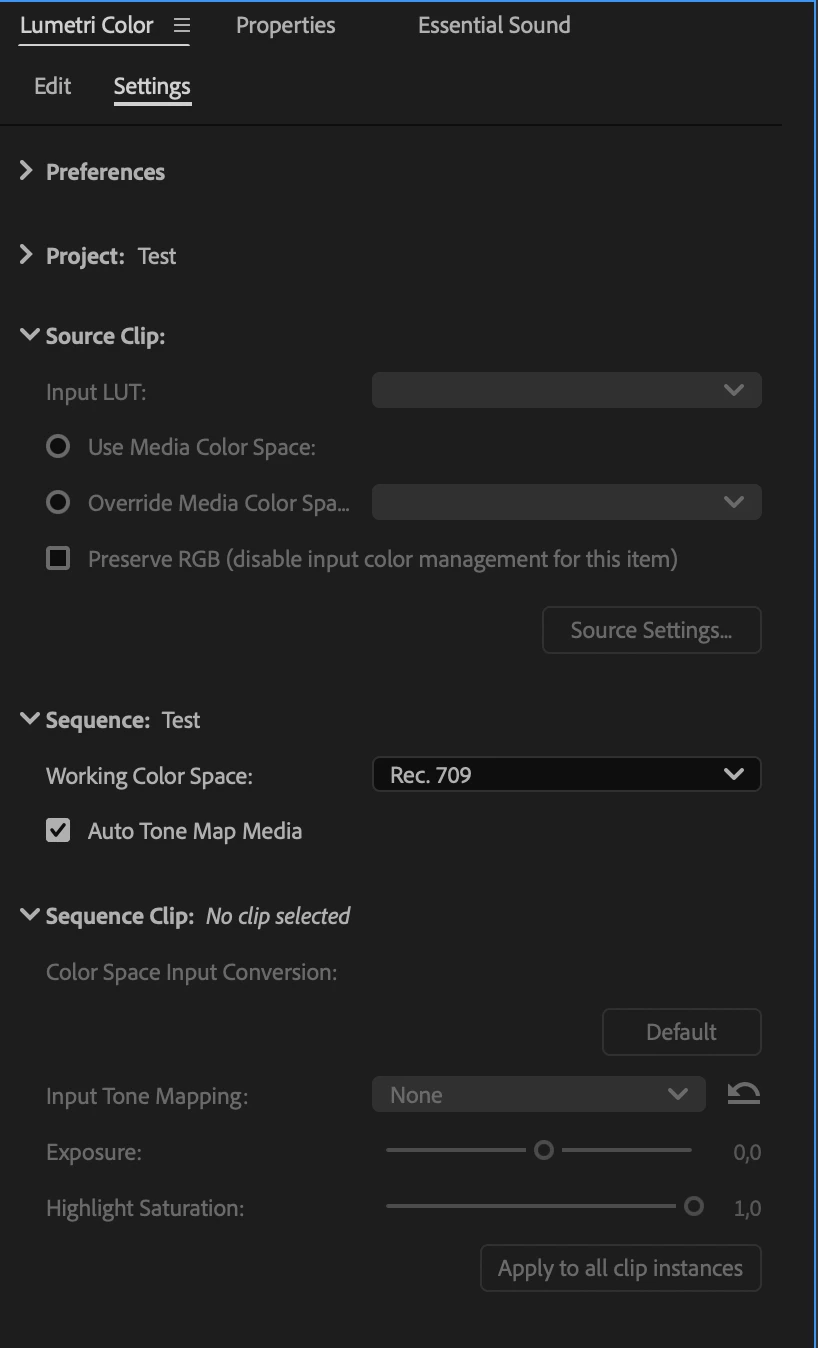Screen dimensions: 818x1348
Task: Click Apply to all clip instances
Action: 620,1268
